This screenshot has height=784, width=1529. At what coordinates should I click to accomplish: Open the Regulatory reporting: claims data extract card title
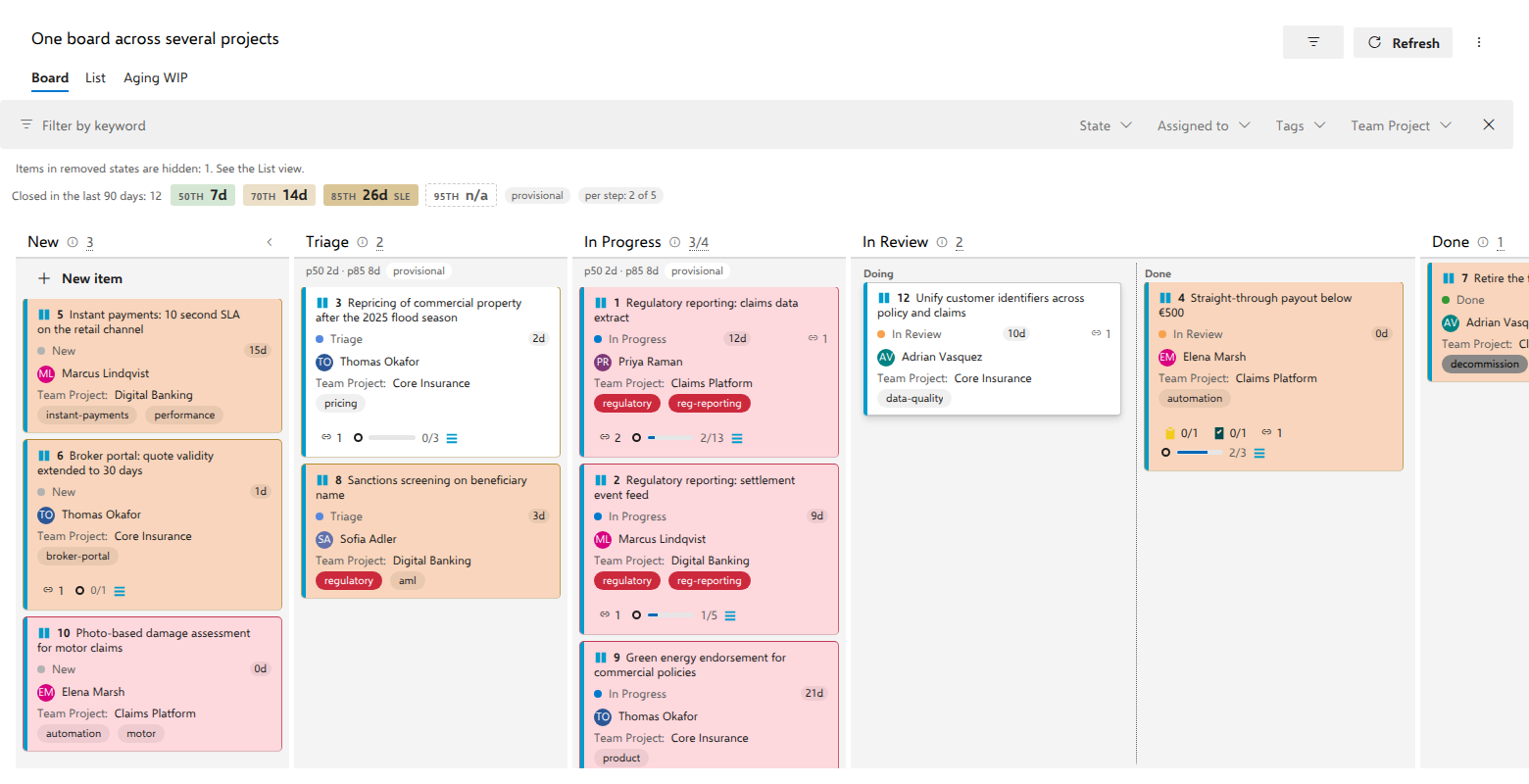pyautogui.click(x=696, y=310)
